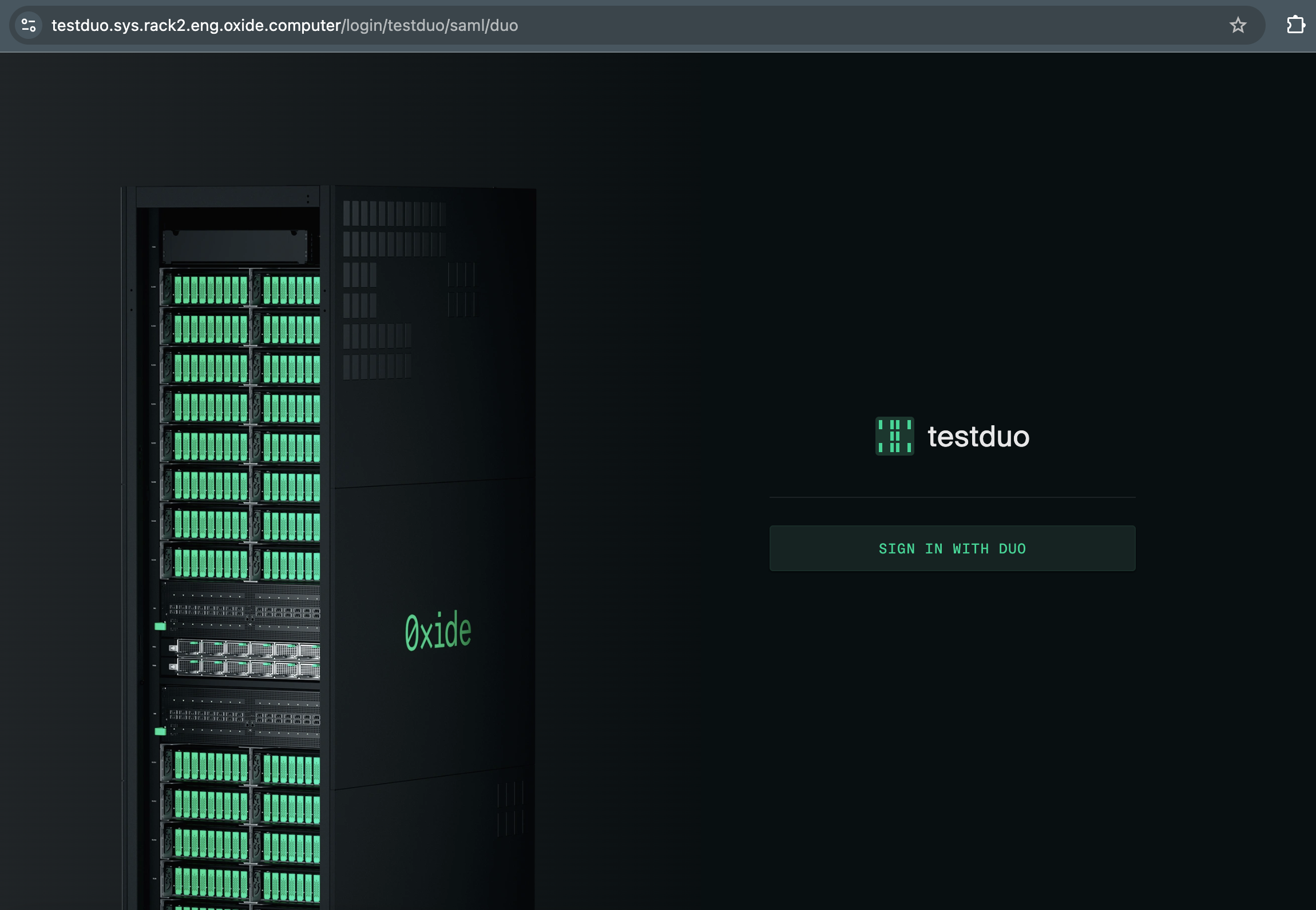This screenshot has height=910, width=1316.
Task: Click the green Oxide logo on the rack
Action: coord(438,631)
